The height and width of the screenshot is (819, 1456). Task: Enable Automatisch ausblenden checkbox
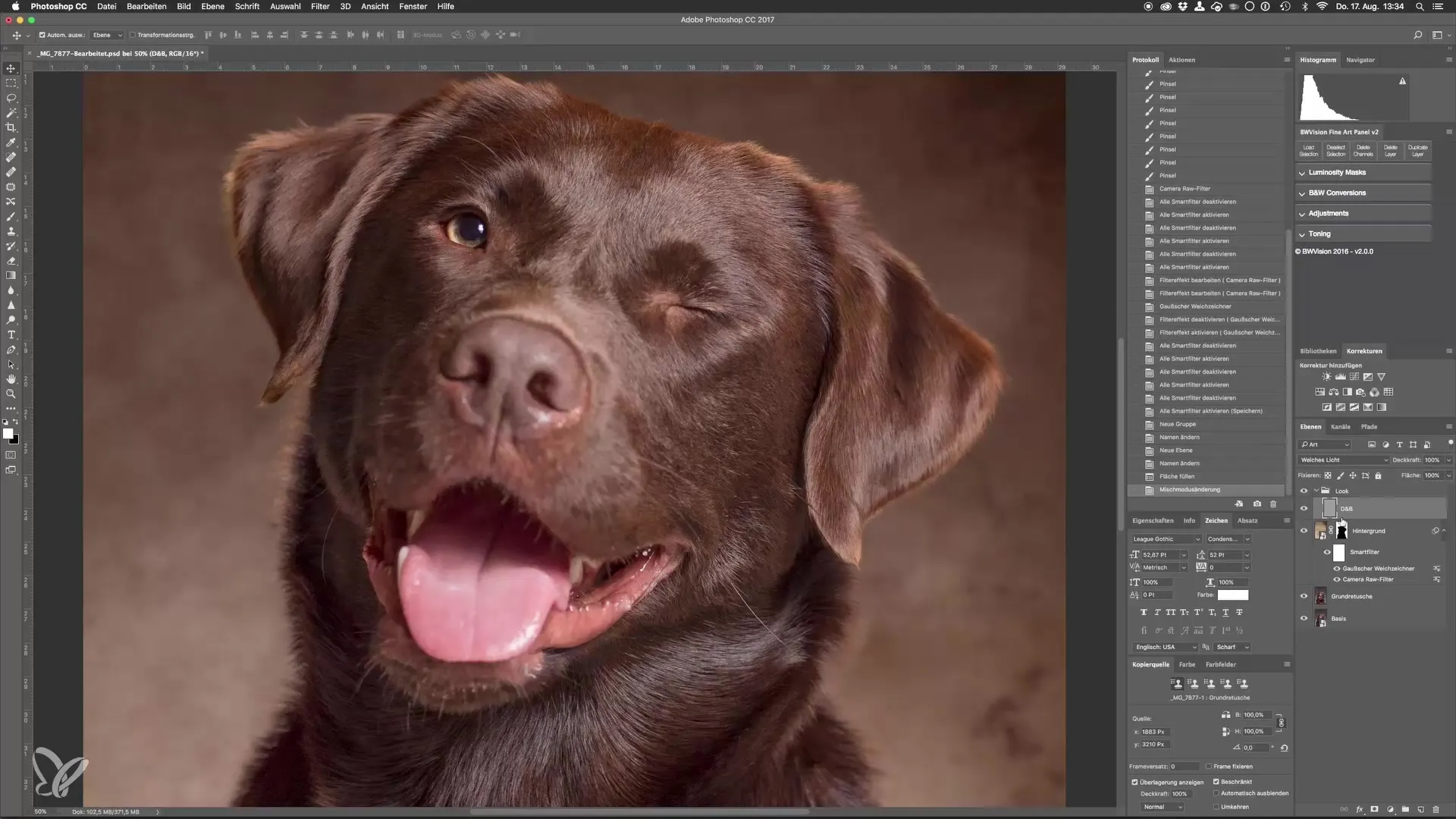click(x=1216, y=793)
